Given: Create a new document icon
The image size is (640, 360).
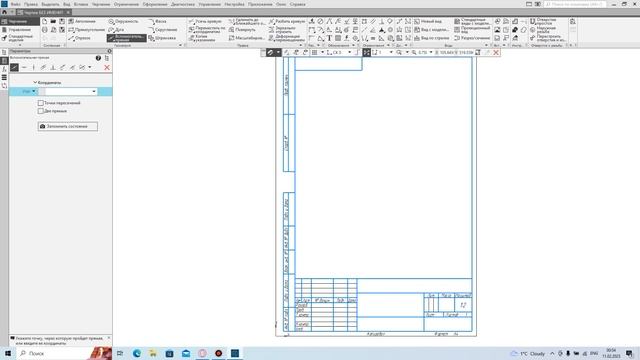Looking at the screenshot, I should click(x=44, y=21).
